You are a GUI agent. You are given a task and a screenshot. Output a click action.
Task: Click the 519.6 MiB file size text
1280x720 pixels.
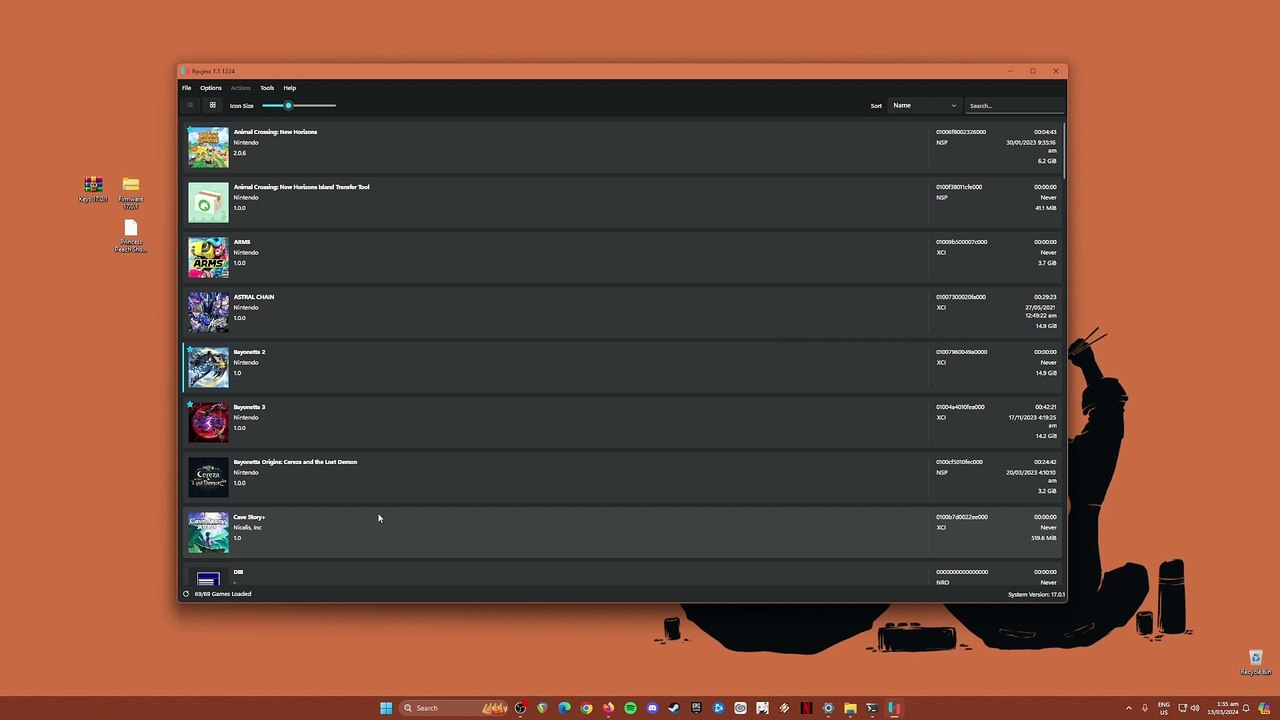(1044, 538)
